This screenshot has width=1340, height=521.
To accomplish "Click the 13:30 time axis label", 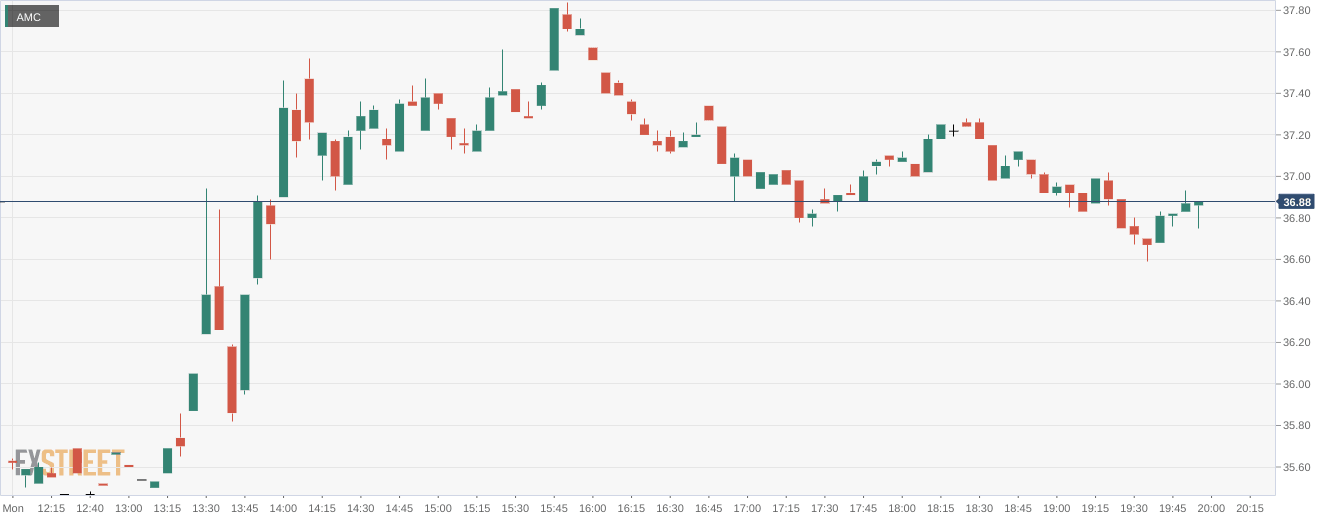I will 206,508.
